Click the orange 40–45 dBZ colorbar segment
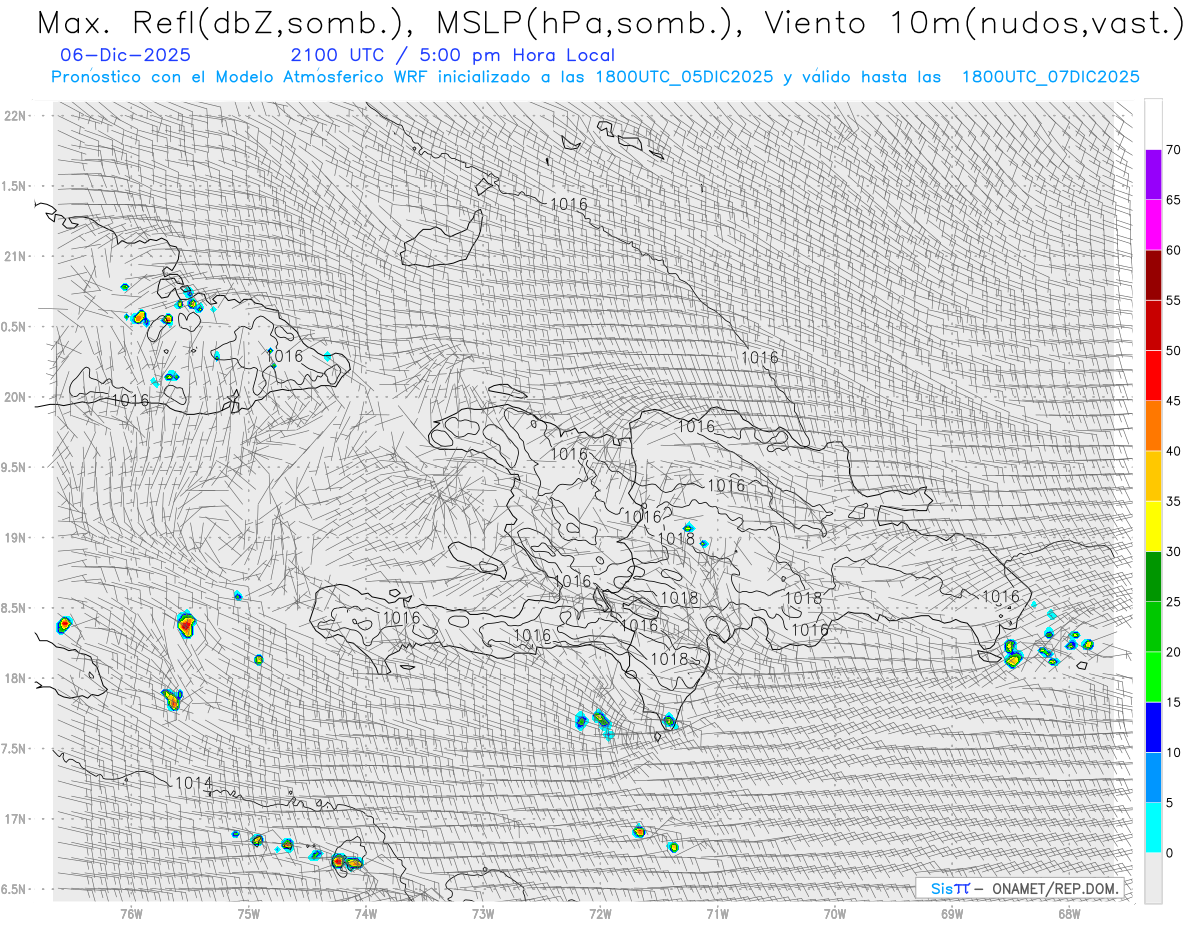The height and width of the screenshot is (927, 1200). 1153,426
